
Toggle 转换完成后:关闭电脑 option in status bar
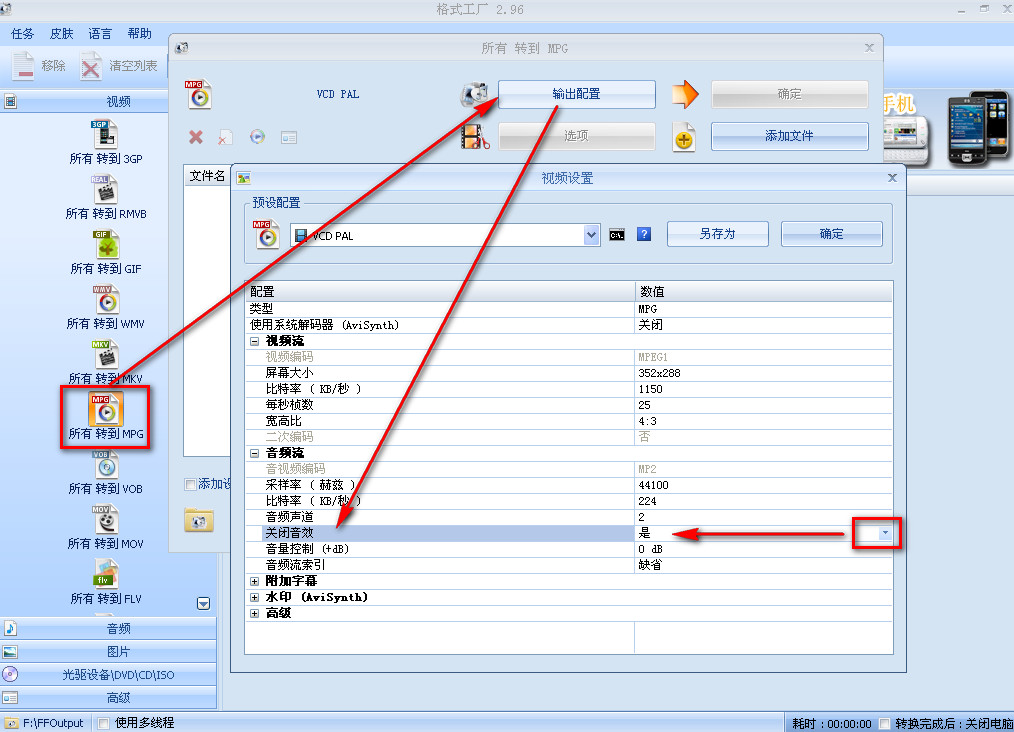[885, 721]
